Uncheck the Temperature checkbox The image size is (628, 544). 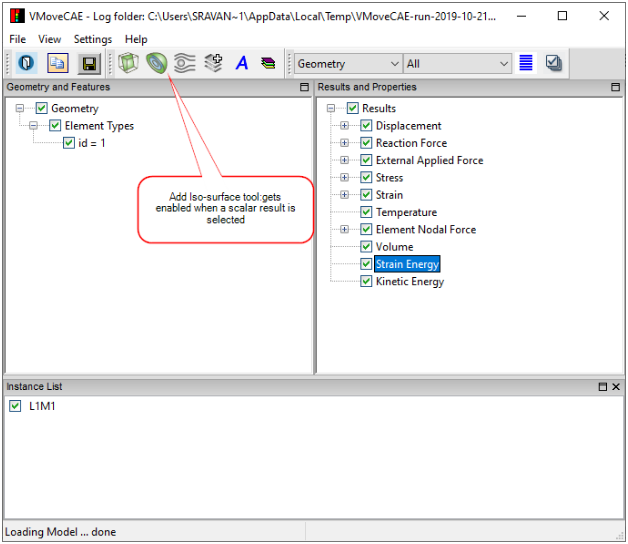click(x=366, y=212)
